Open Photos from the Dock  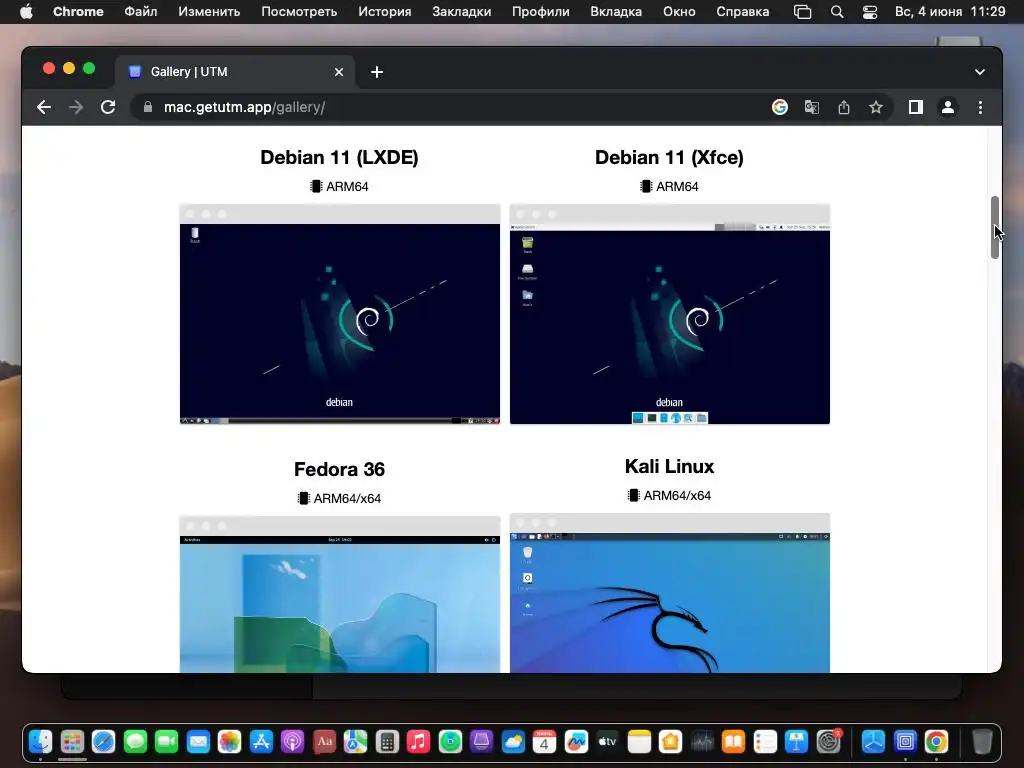tap(229, 741)
